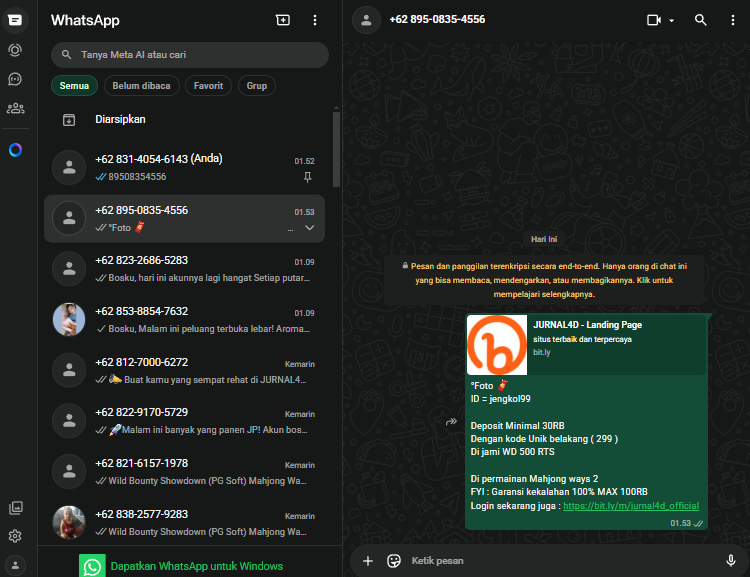
Task: Open the chat list three-dot menu
Action: click(x=314, y=20)
